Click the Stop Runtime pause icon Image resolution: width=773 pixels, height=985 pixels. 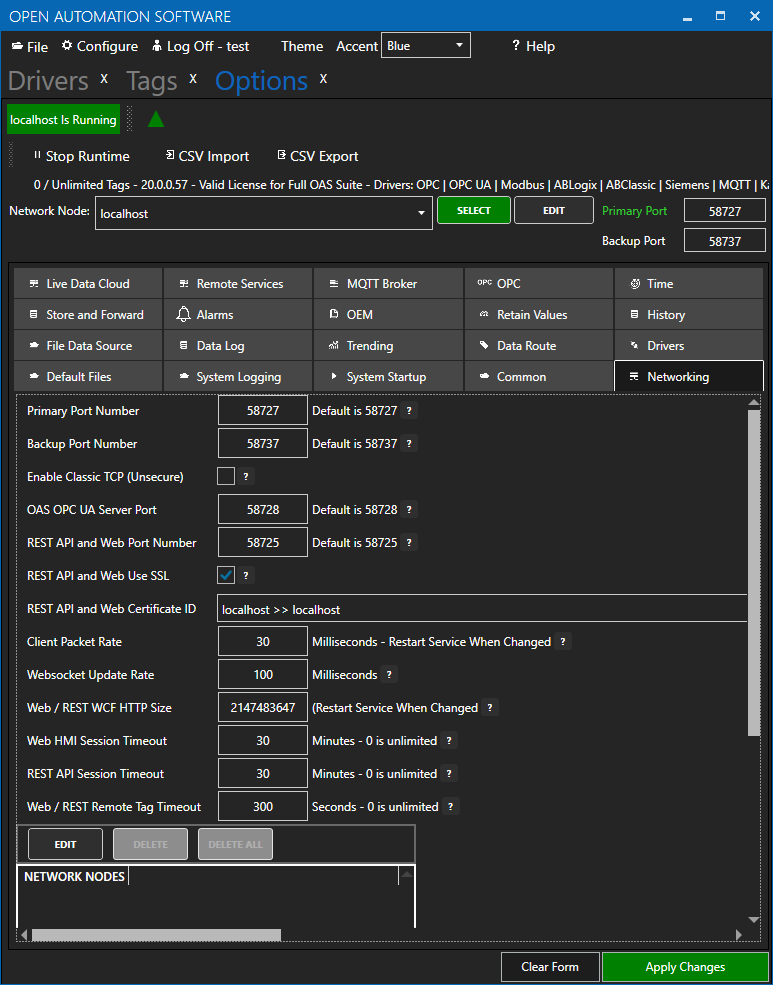[37, 156]
